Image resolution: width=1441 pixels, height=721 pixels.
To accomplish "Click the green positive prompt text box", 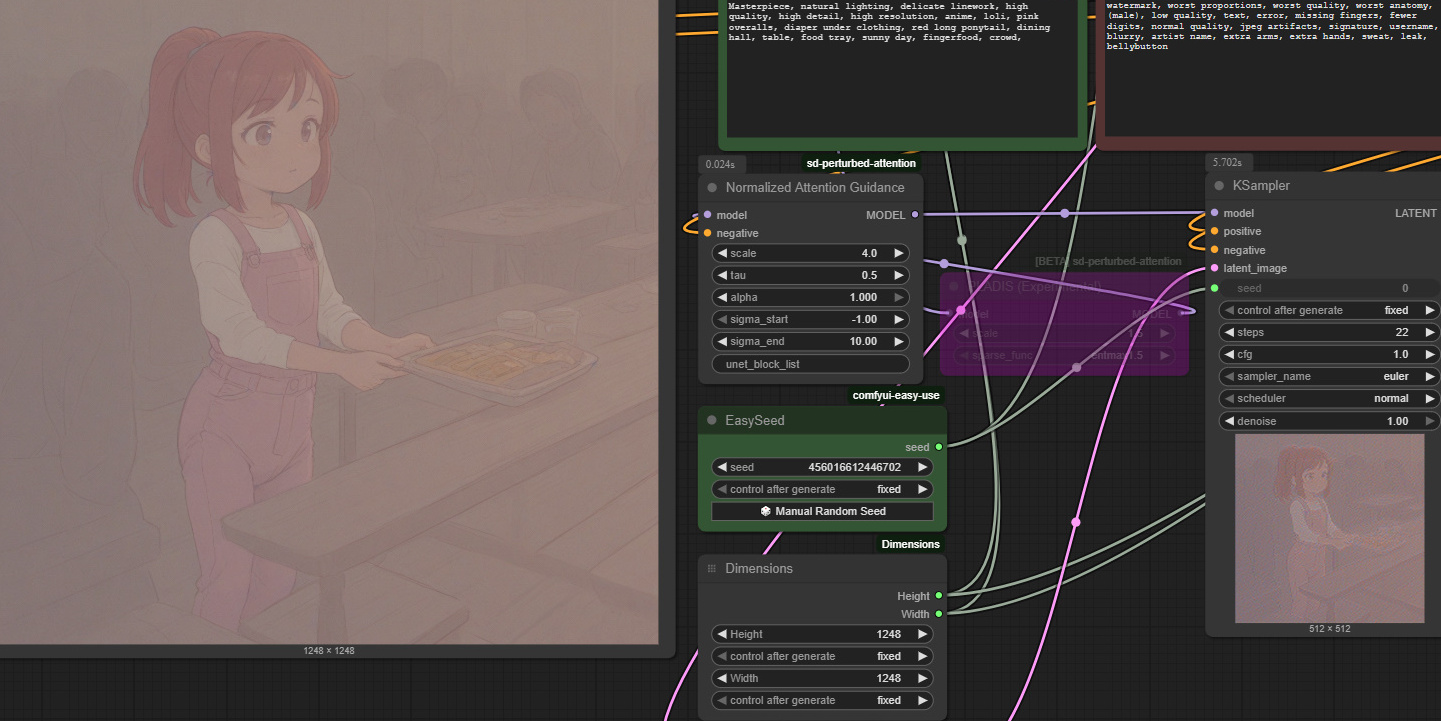I will pos(902,68).
